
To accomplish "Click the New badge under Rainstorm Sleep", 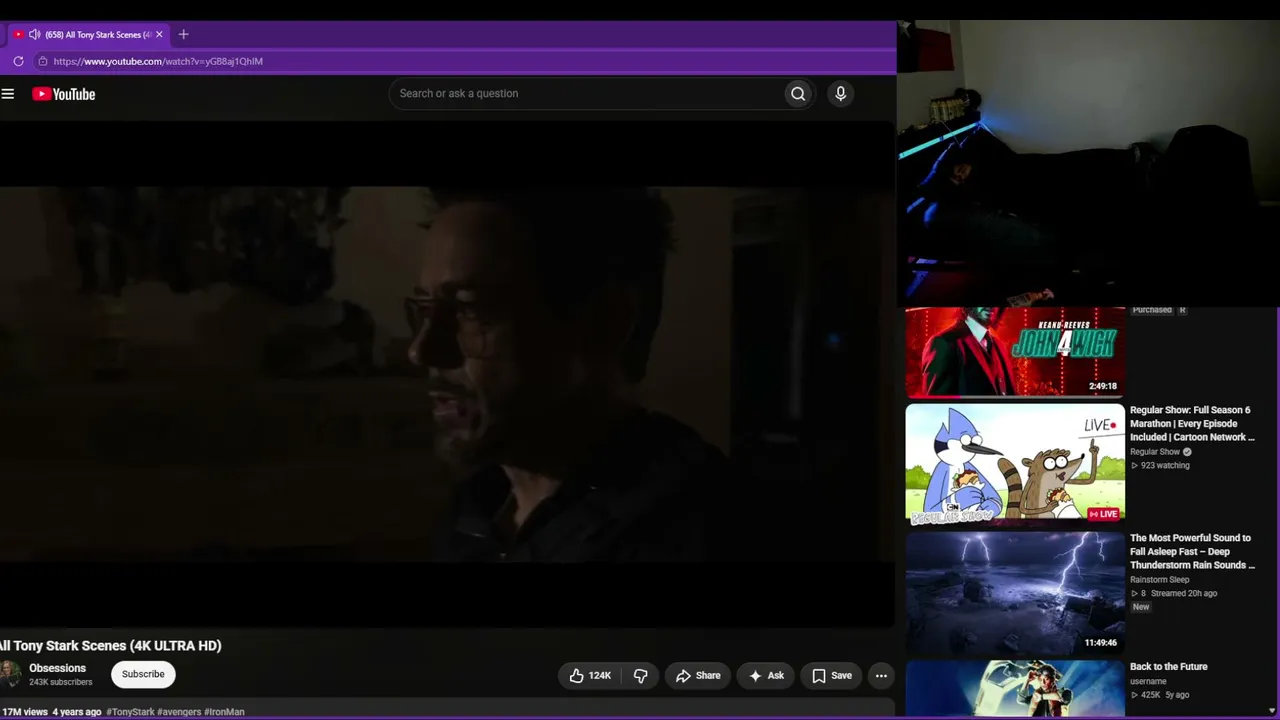I will 1141,607.
